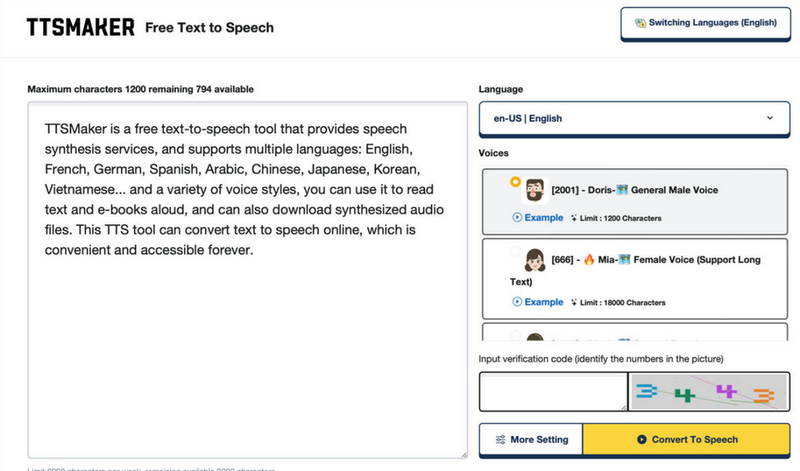
Task: Click 'Limit : 18000 Characters' text
Action: pyautogui.click(x=622, y=303)
